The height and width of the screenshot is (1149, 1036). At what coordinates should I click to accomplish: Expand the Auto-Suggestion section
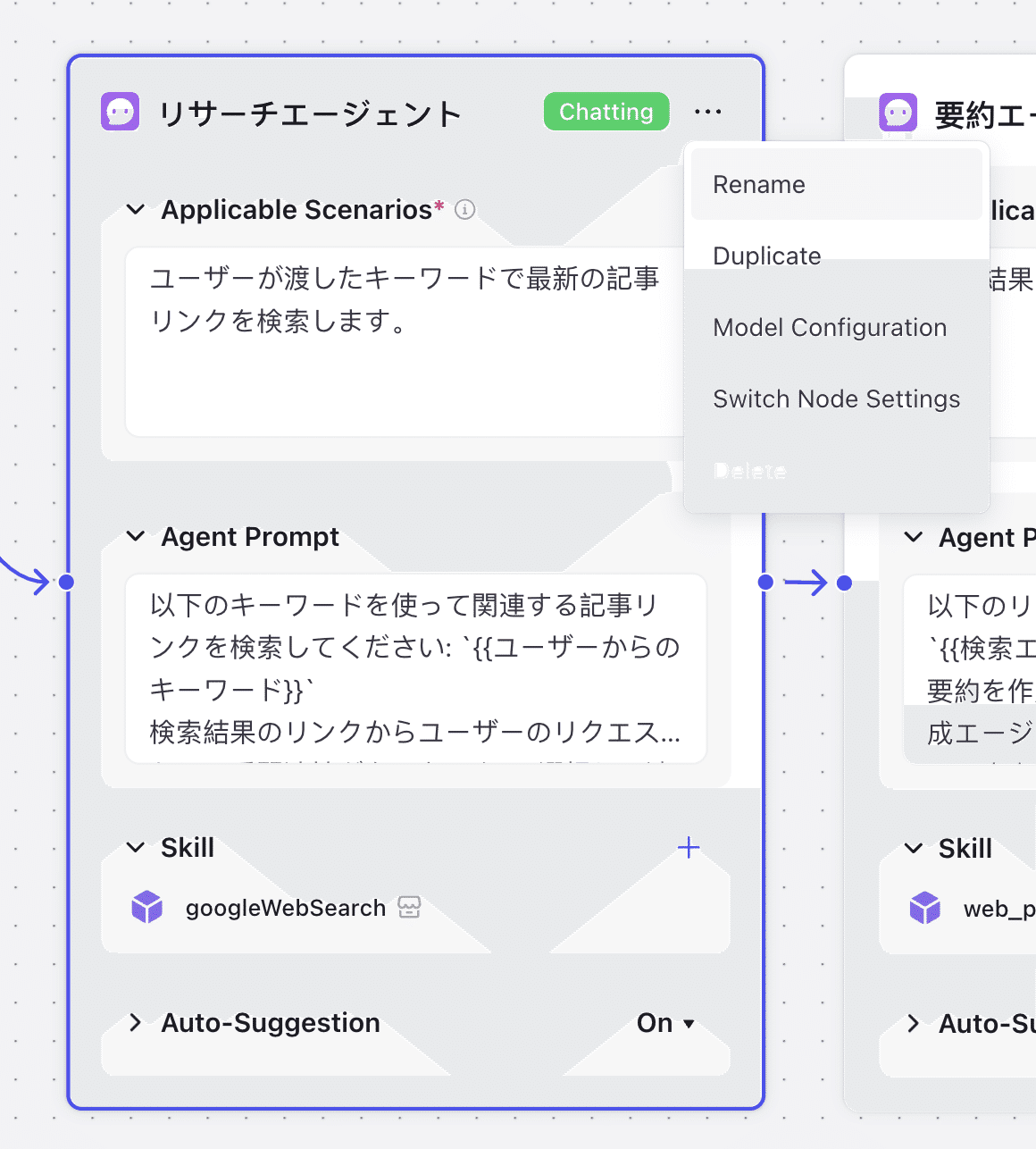coord(136,1023)
